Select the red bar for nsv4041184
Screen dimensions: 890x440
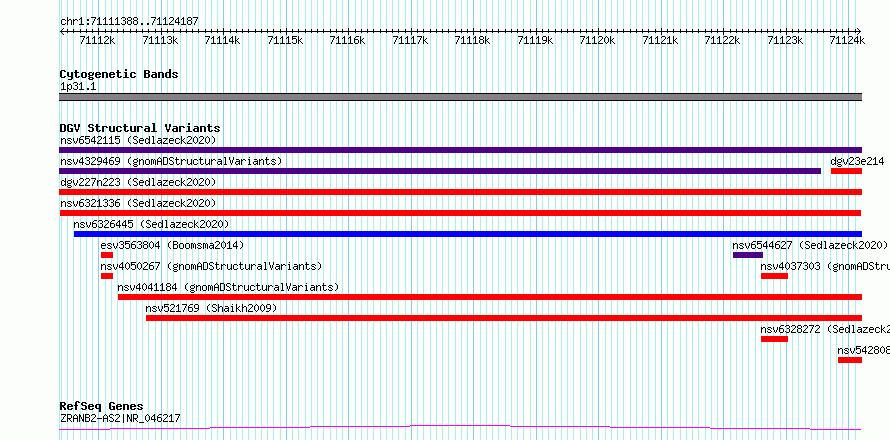point(490,297)
